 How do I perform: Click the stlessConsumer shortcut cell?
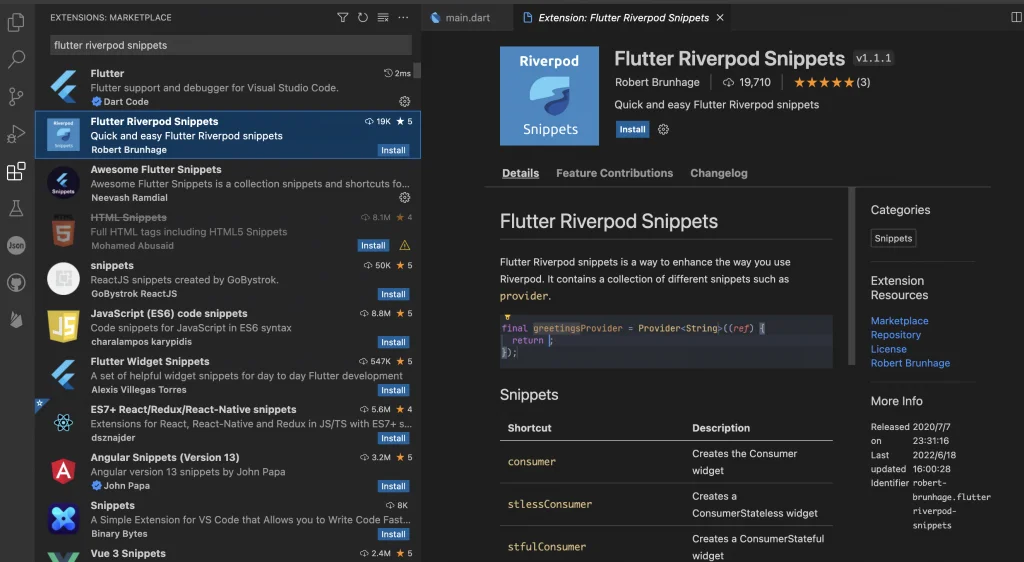pos(550,504)
